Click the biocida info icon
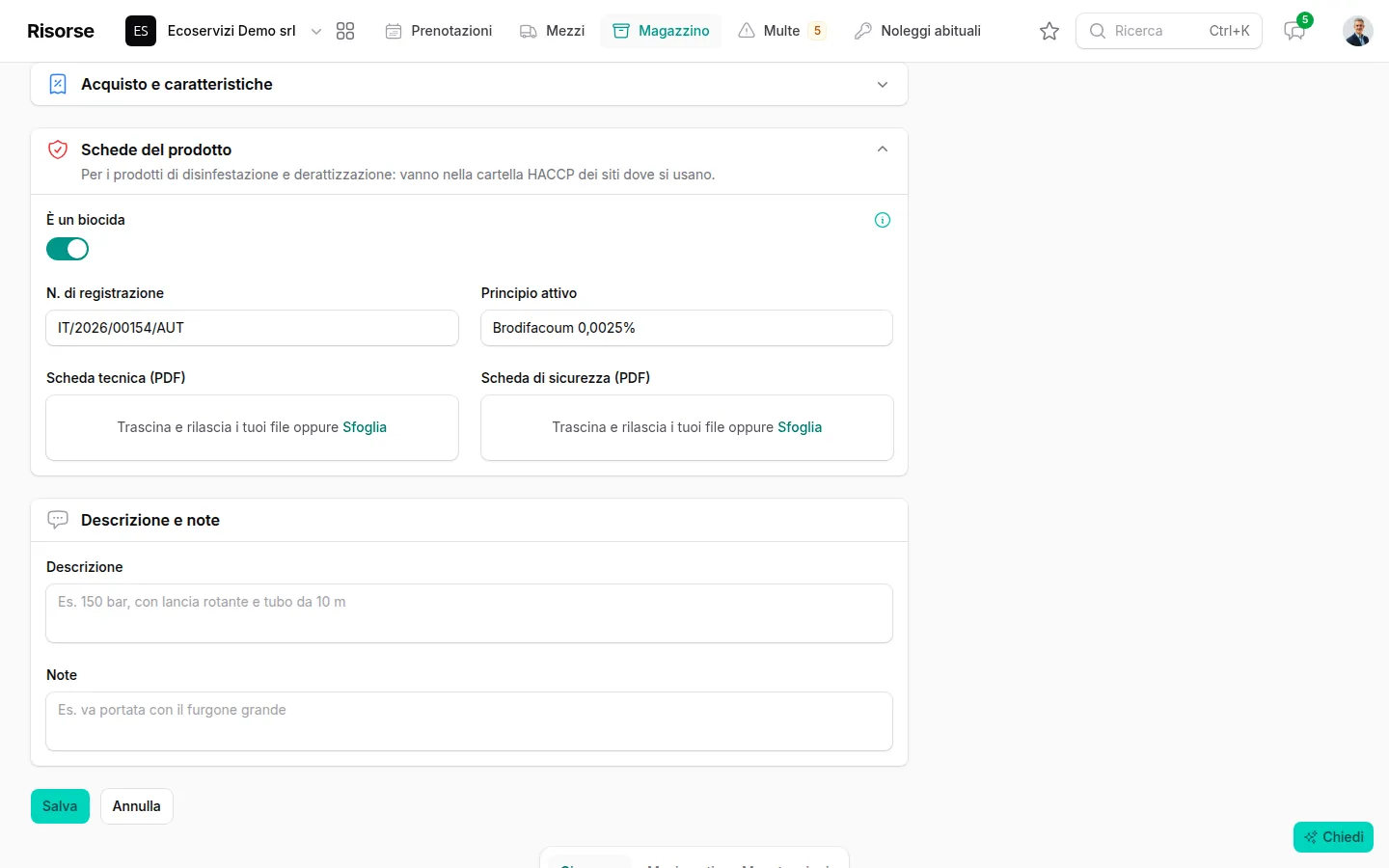The width and height of the screenshot is (1389, 868). [x=883, y=220]
